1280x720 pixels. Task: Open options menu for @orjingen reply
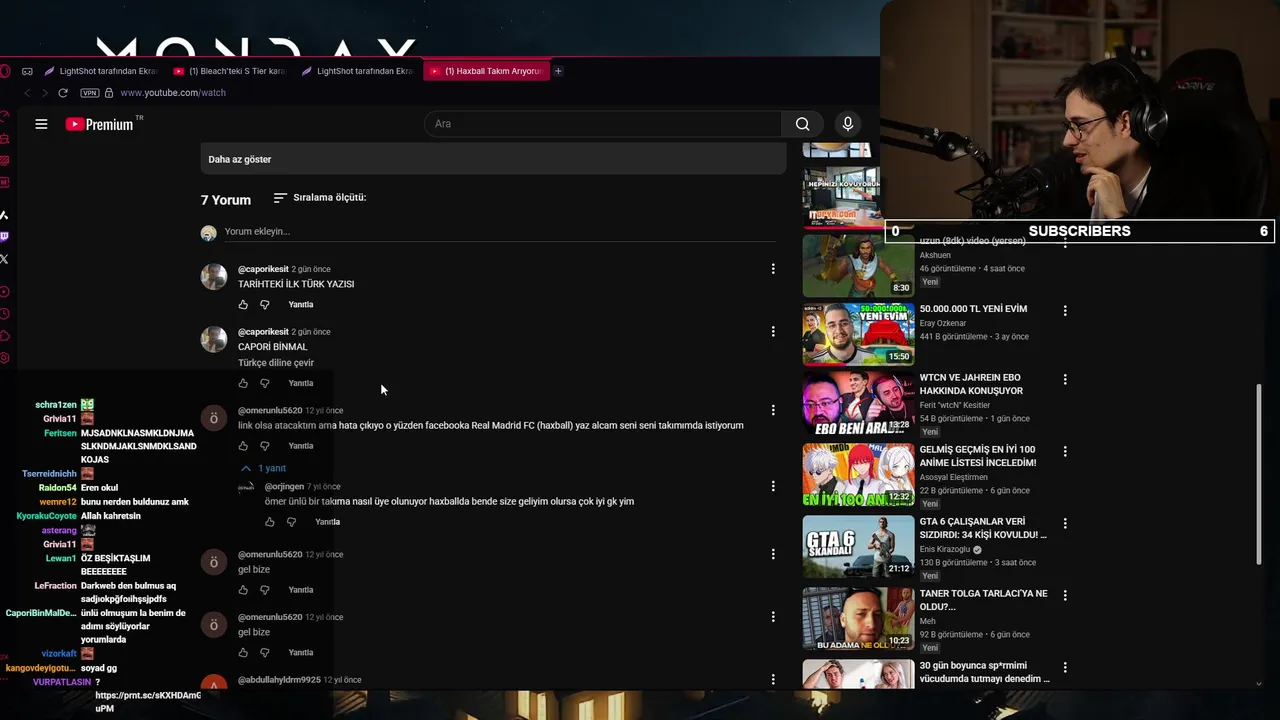click(772, 486)
